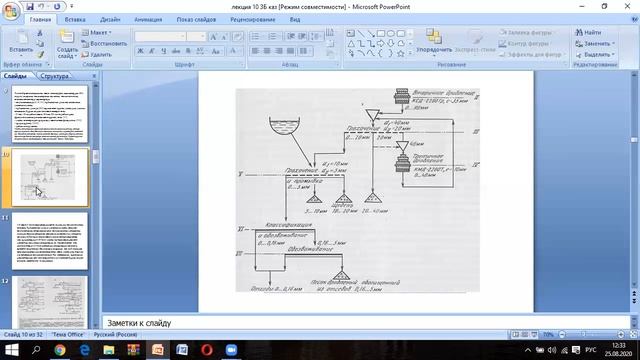Open quick access toolbar customization arrow
This screenshot has width=640, height=360.
click(72, 7)
